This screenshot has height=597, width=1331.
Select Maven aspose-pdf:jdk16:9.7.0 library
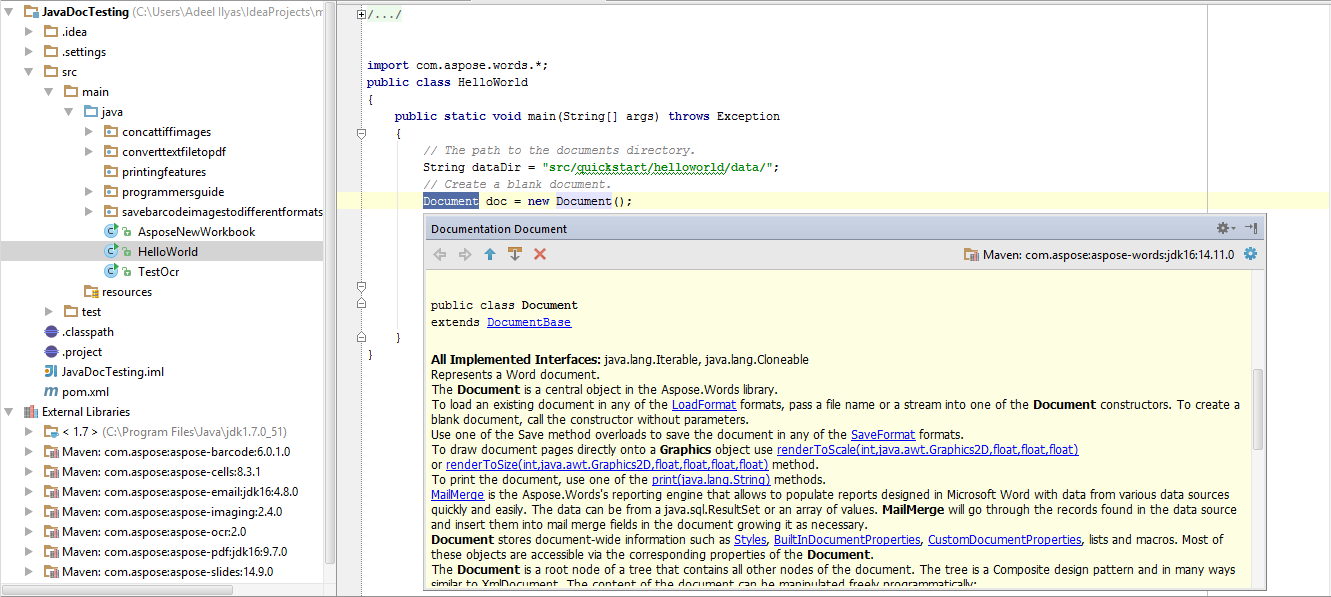tap(174, 552)
